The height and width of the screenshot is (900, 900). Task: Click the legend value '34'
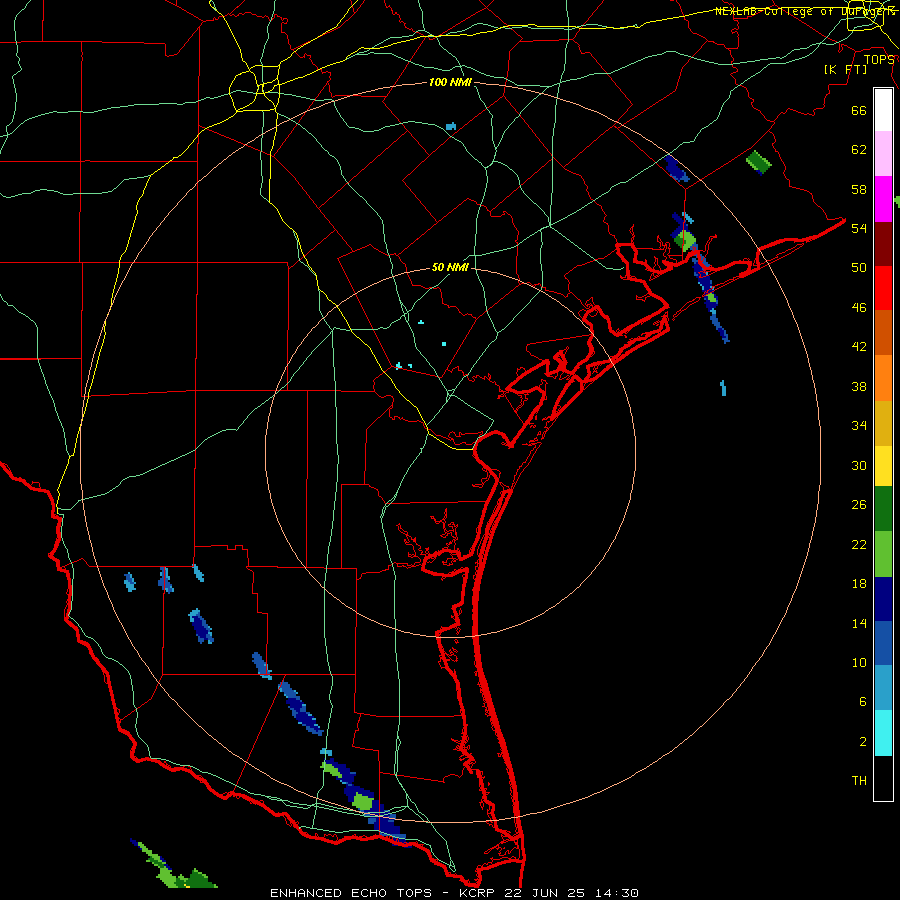click(859, 425)
